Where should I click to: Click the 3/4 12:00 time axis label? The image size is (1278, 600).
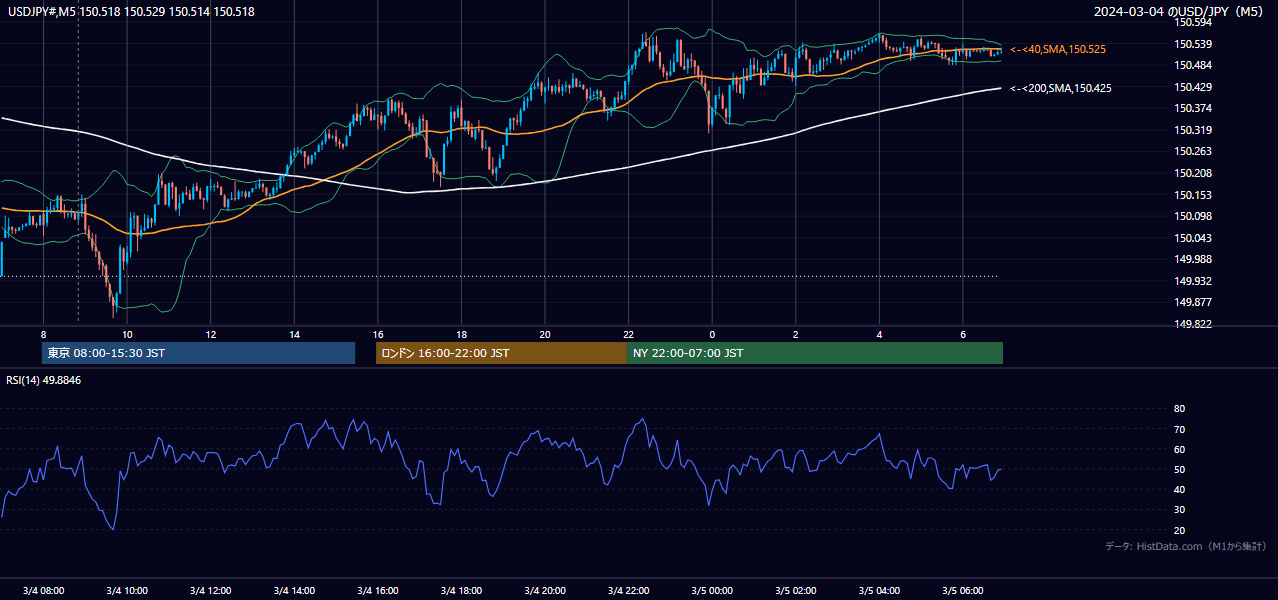pos(210,590)
